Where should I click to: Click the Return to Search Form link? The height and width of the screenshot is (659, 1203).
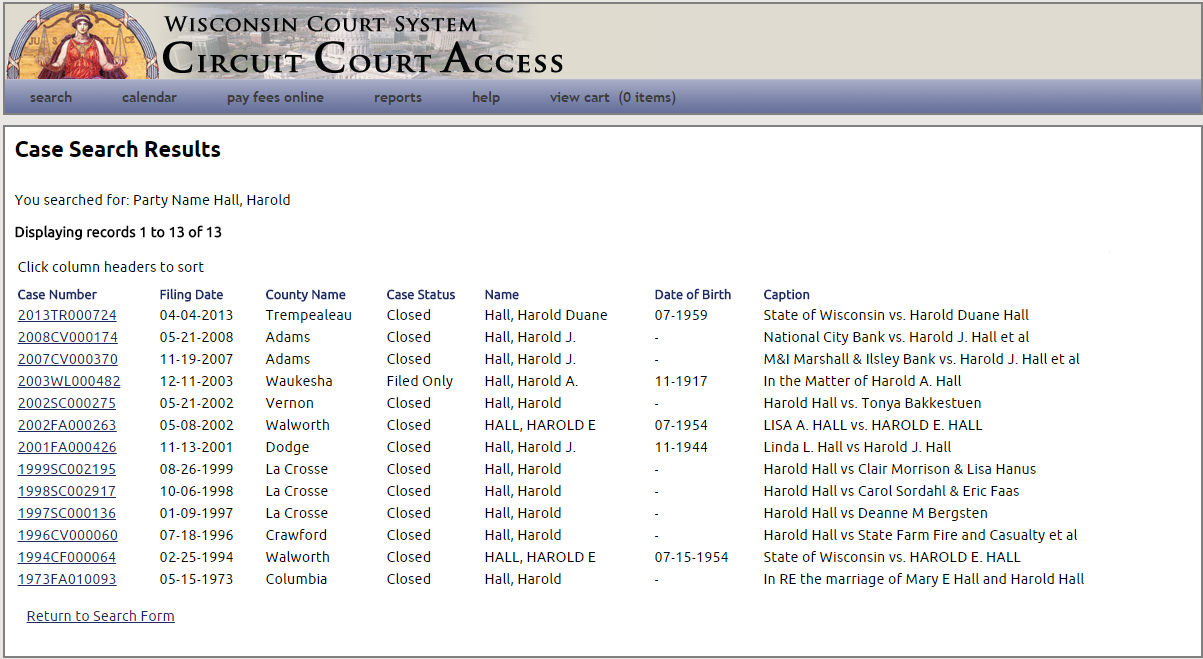click(101, 616)
